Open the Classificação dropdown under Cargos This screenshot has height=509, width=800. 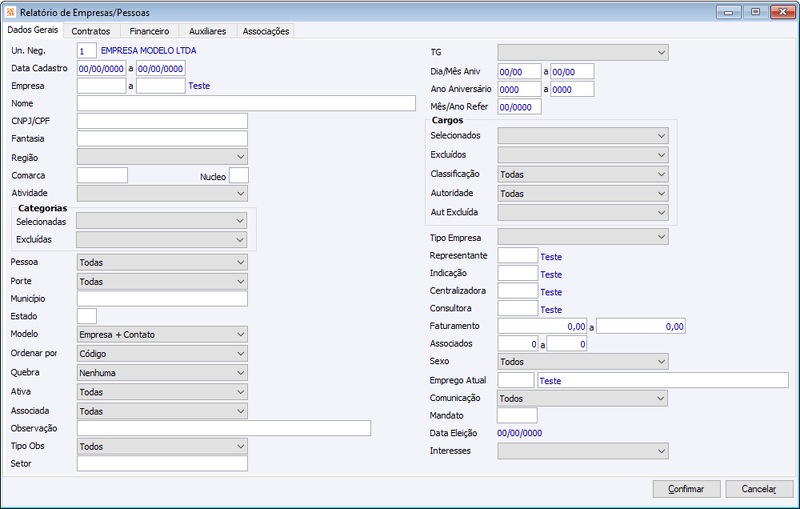[583, 174]
